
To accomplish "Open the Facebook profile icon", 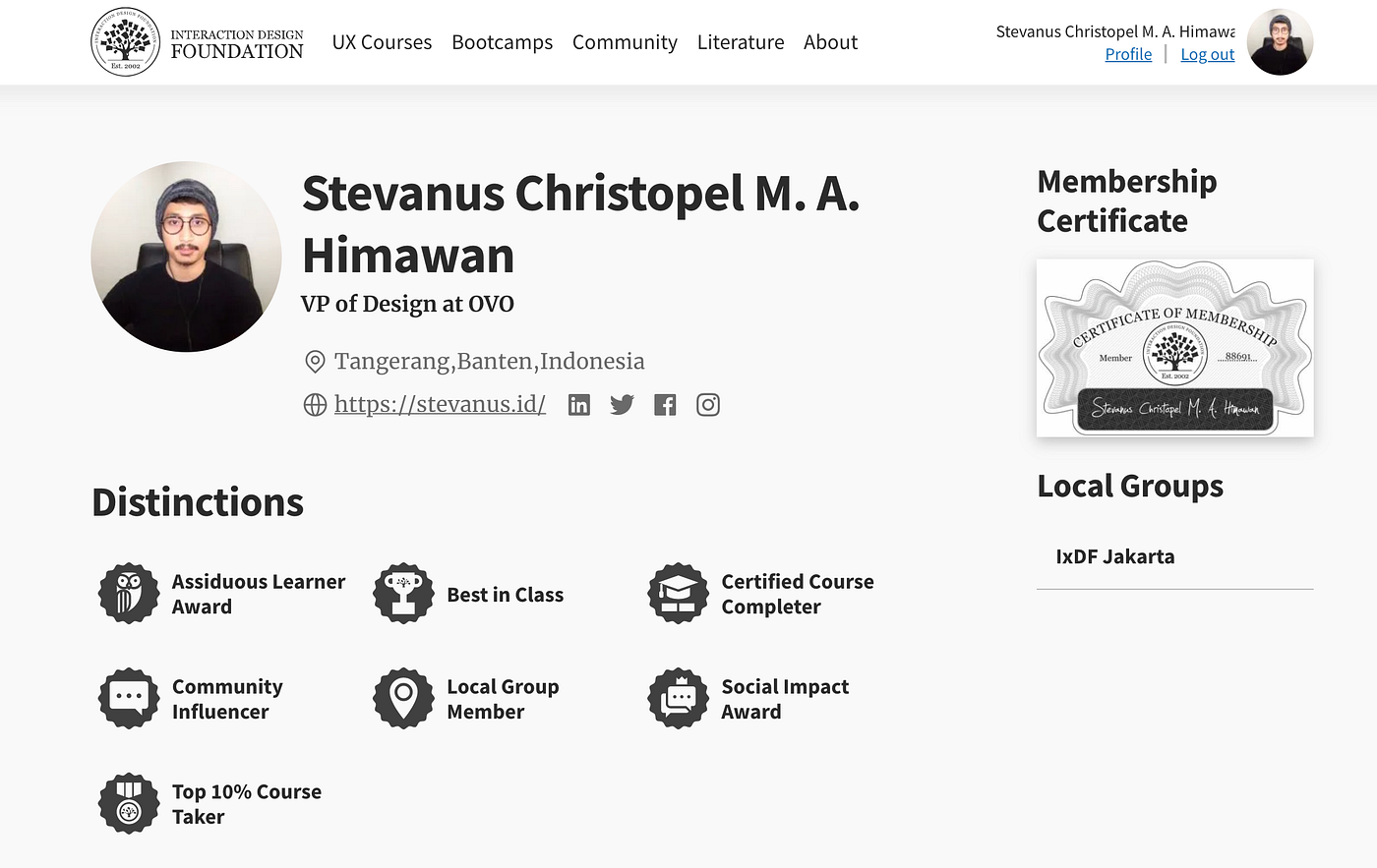I will 665,405.
